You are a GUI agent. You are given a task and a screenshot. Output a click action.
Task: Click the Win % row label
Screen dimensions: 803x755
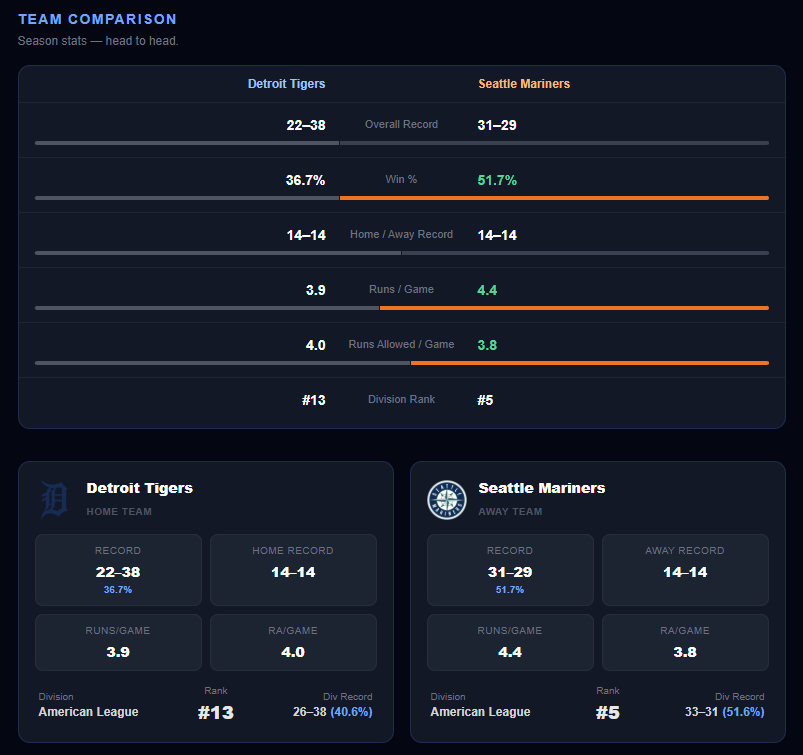[402, 179]
